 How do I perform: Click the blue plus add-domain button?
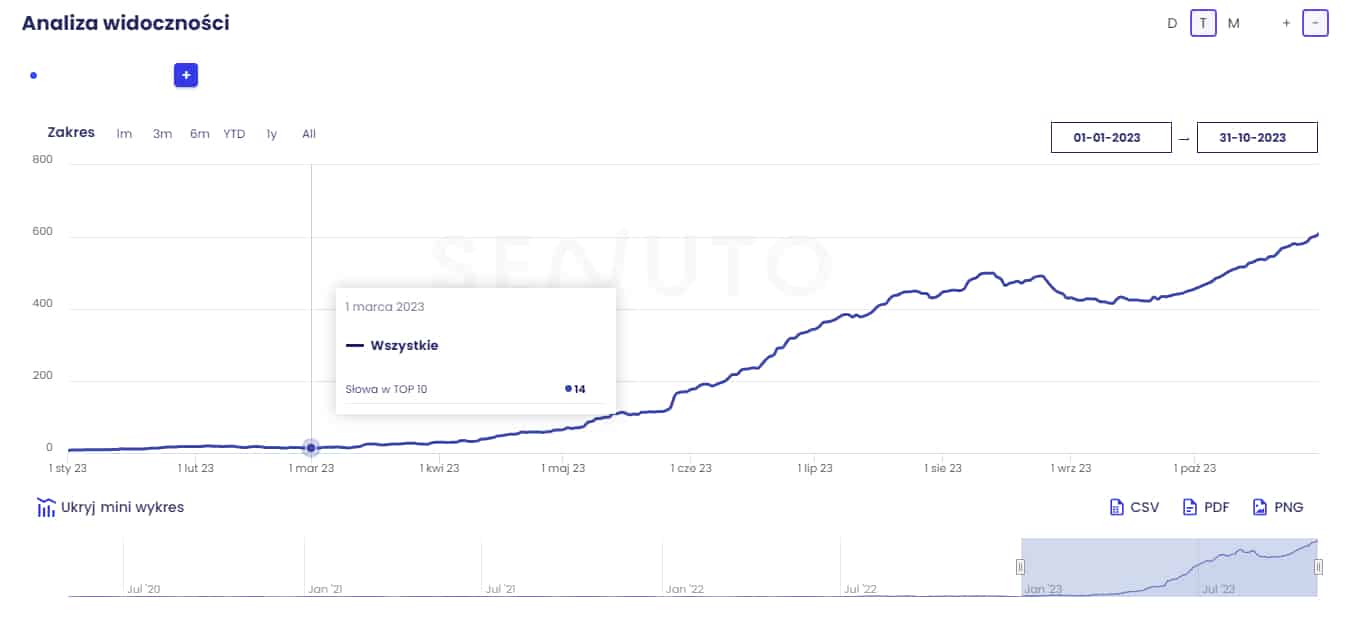(x=186, y=75)
